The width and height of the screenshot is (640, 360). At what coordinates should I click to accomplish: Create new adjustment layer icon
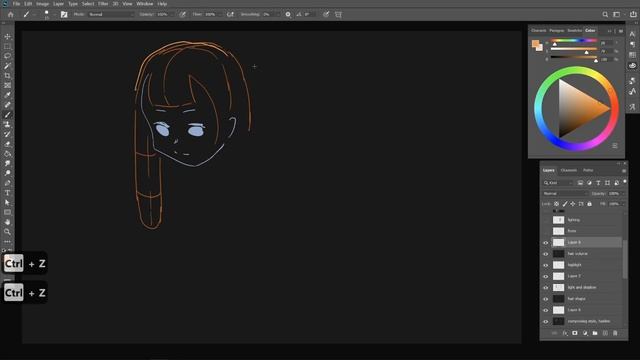(585, 333)
